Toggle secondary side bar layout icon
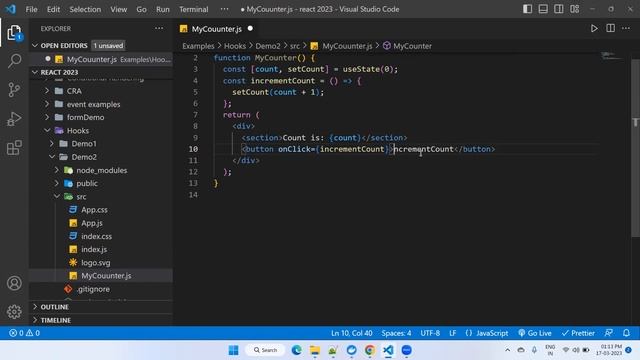Image resolution: width=640 pixels, height=360 pixels. (x=559, y=9)
